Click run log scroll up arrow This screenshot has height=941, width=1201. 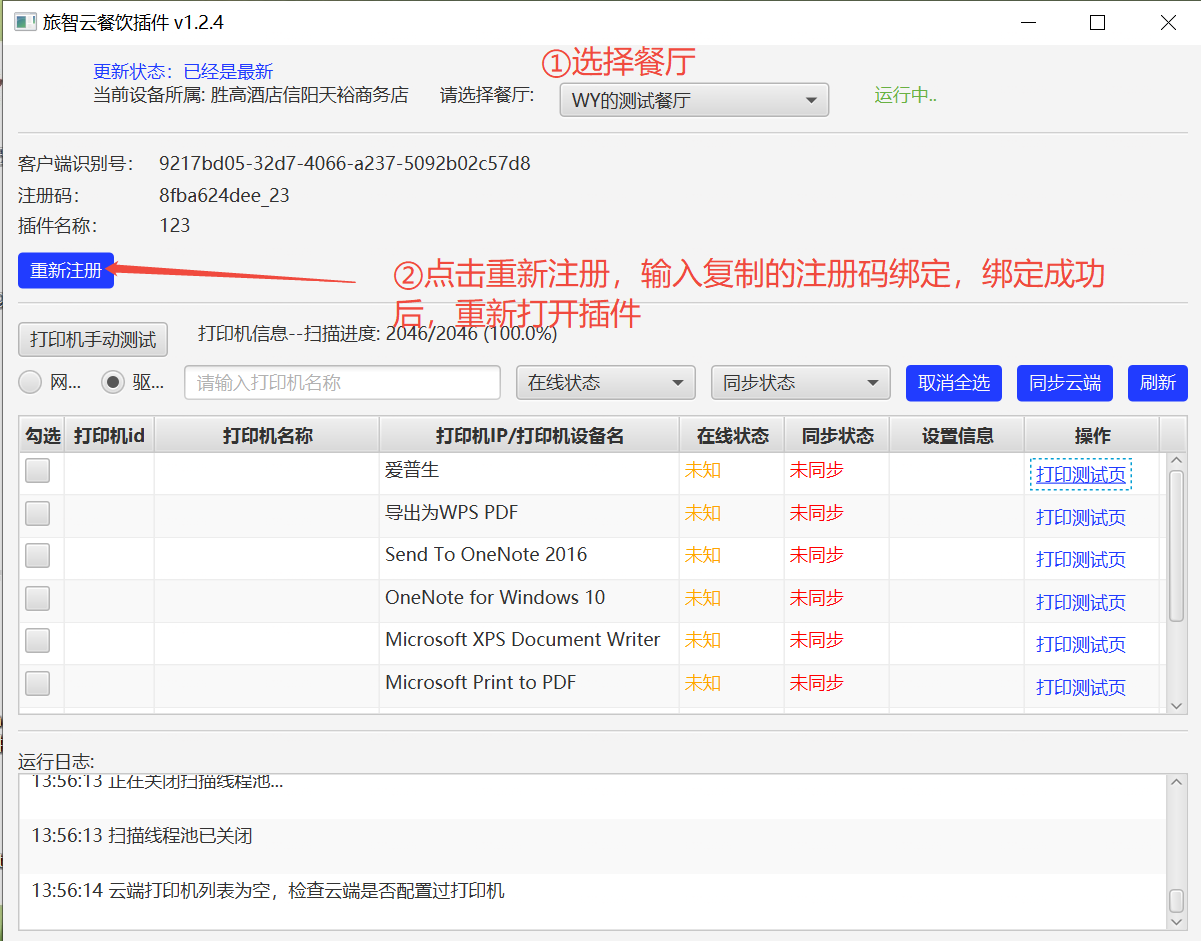pyautogui.click(x=1177, y=783)
